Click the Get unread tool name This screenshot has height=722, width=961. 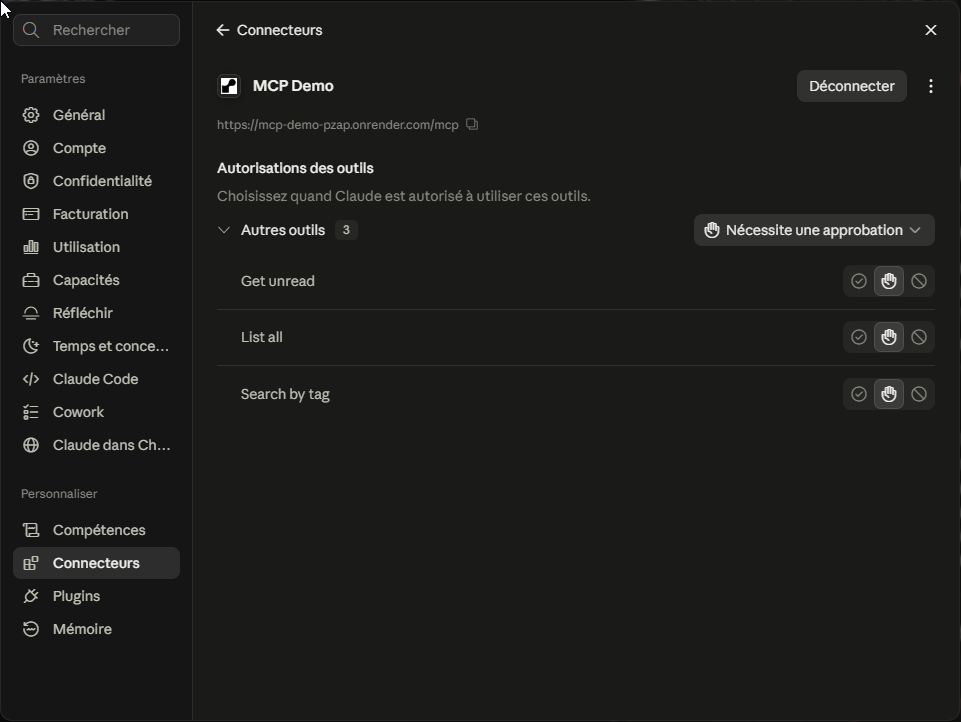[278, 281]
